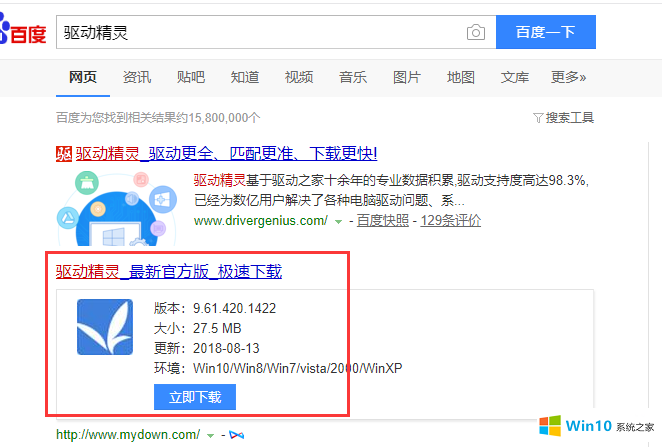Open result 驱动精灵_驱动更全、匹配更准、下载更快!
The image size is (662, 447).
pyautogui.click(x=226, y=154)
